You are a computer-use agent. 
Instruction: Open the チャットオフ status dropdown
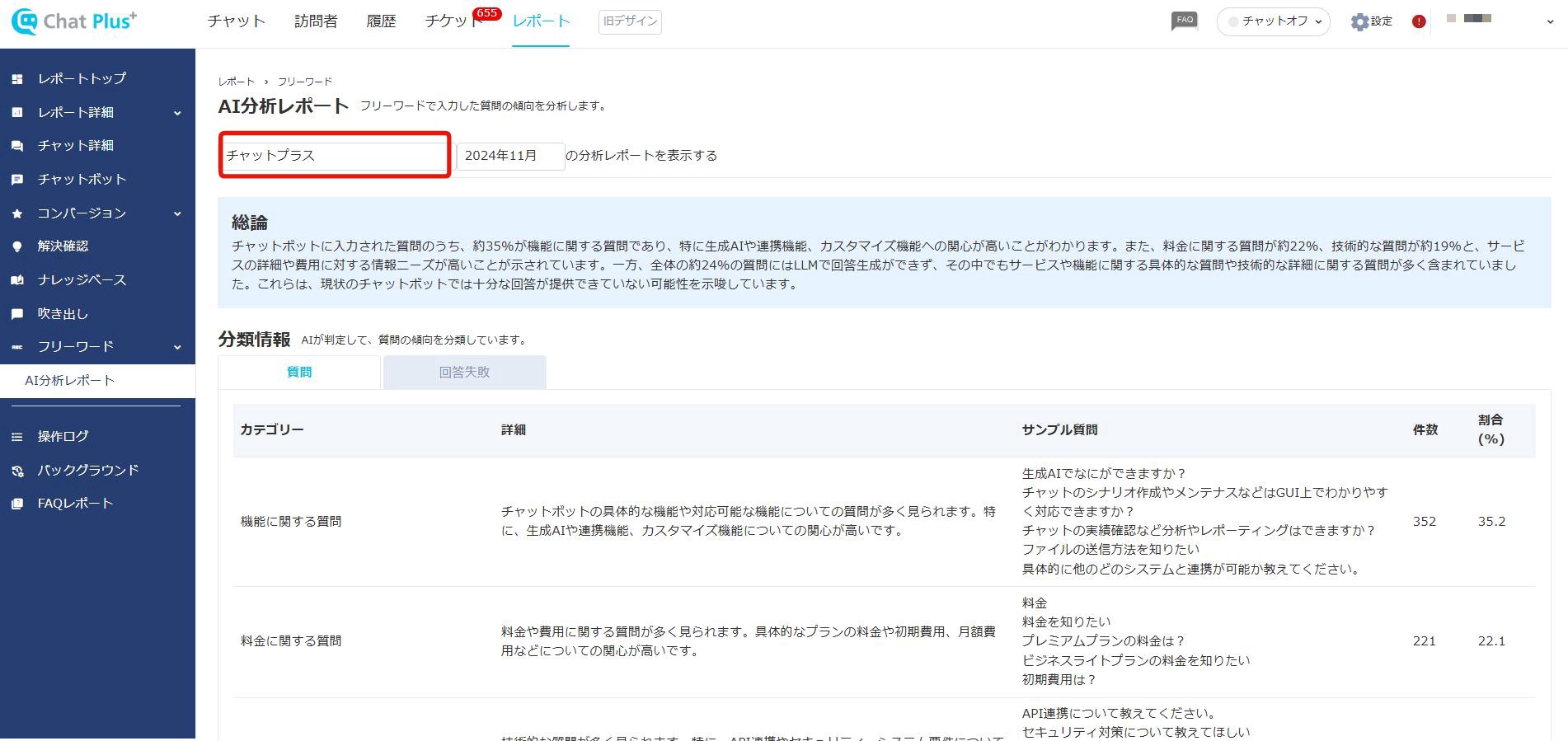pos(1273,21)
